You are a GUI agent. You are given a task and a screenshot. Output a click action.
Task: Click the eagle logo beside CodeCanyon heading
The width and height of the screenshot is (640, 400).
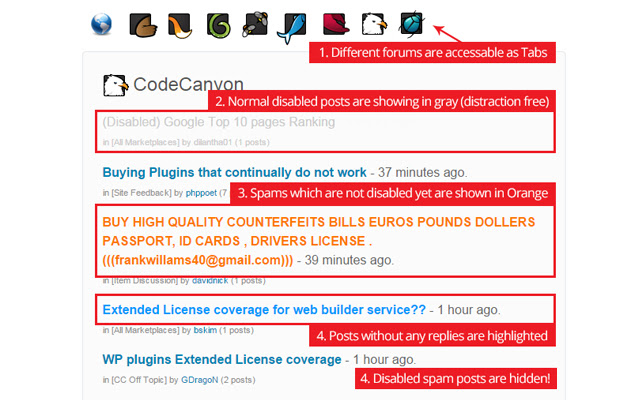pyautogui.click(x=116, y=85)
